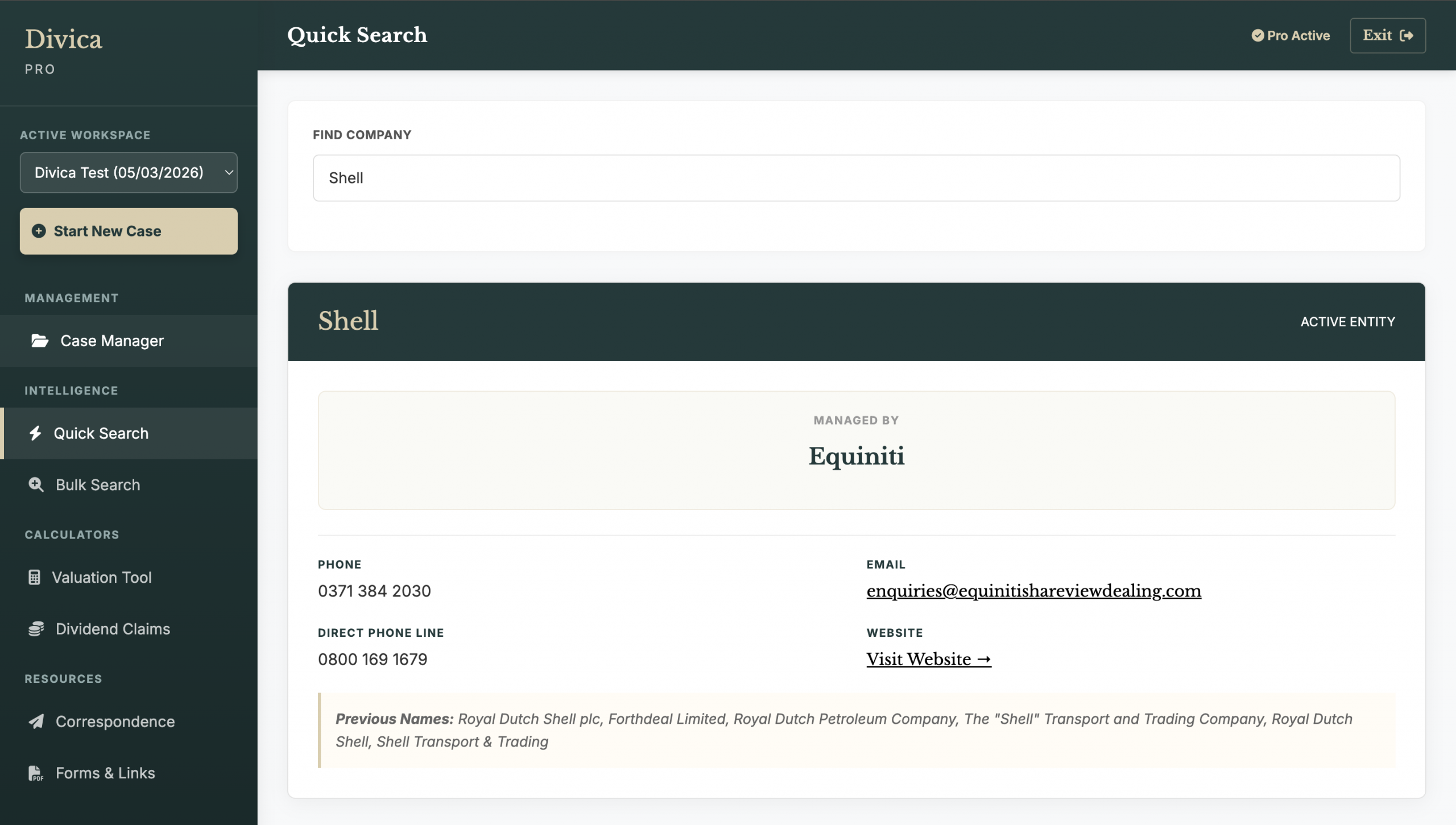Screen dimensions: 1456x825
Task: Navigate to Correspondence resources
Action: click(129, 722)
